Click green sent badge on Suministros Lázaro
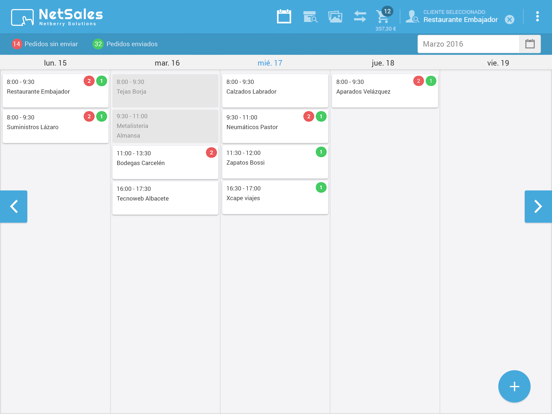552x414 pixels. (x=101, y=116)
